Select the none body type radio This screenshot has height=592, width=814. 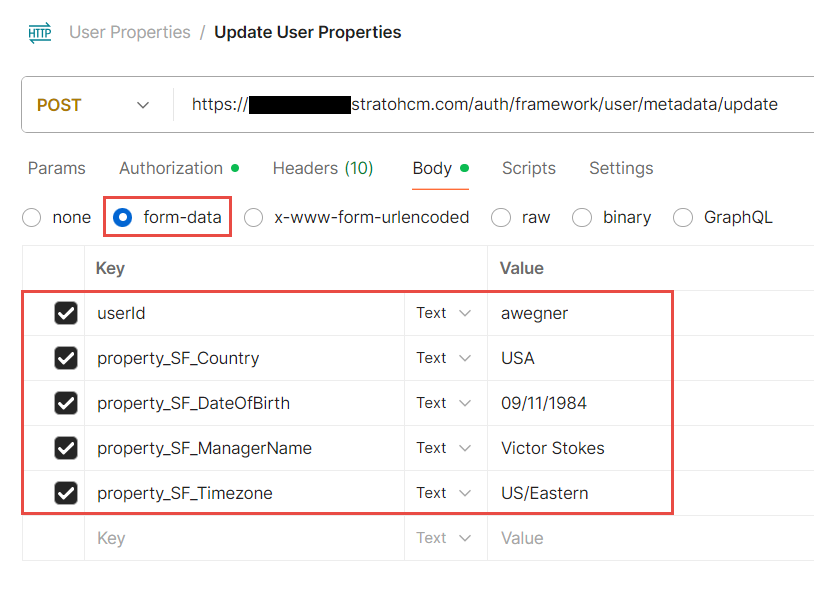[x=33, y=217]
